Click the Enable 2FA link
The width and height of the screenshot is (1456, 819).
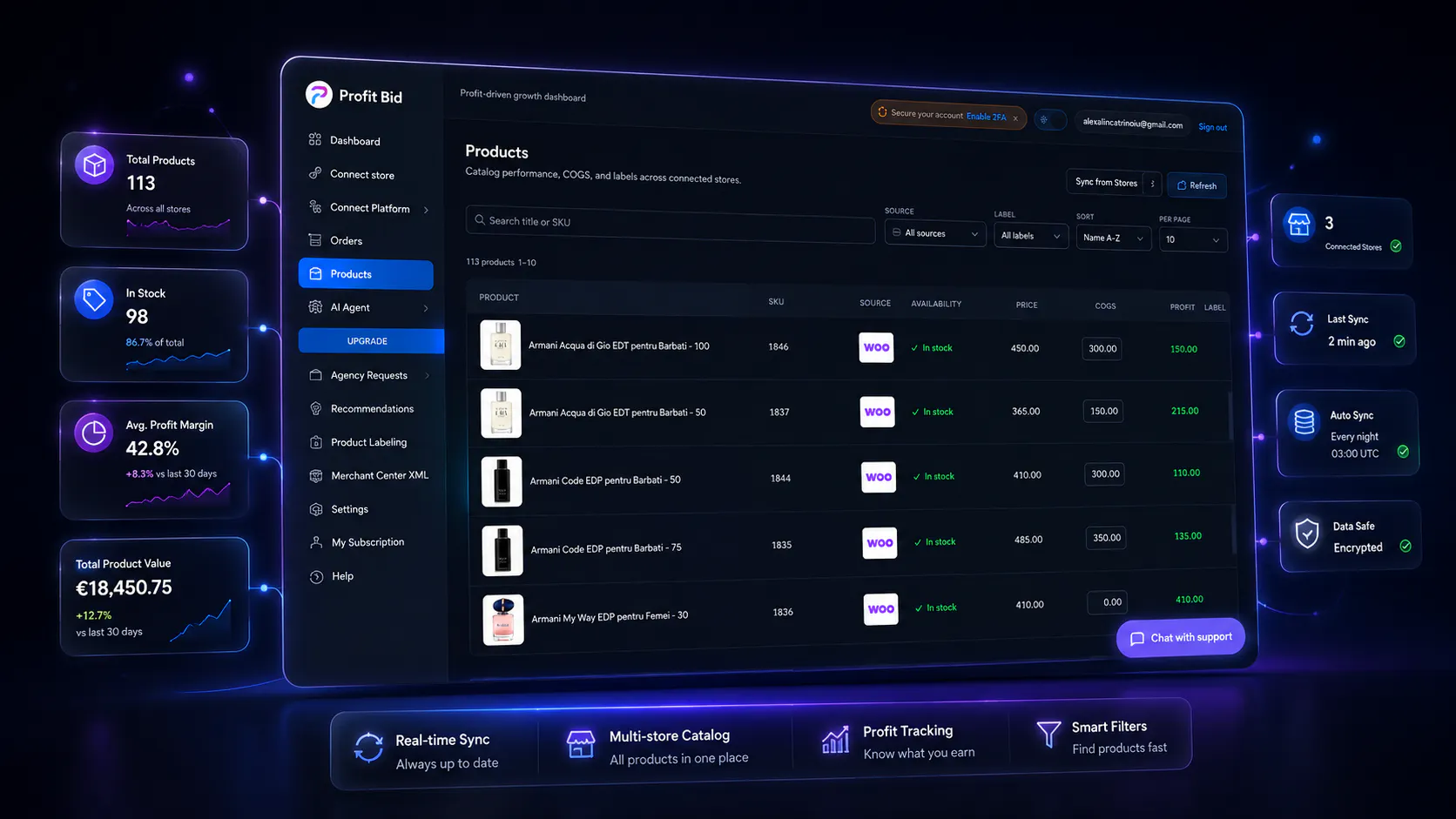click(x=986, y=117)
